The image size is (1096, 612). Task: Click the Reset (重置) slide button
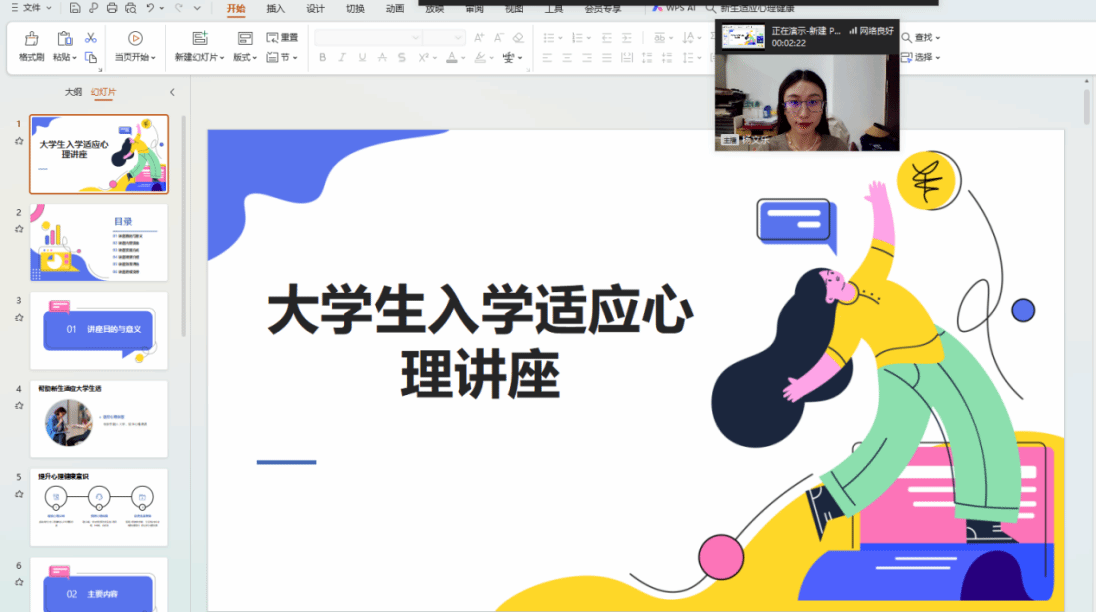[x=282, y=38]
